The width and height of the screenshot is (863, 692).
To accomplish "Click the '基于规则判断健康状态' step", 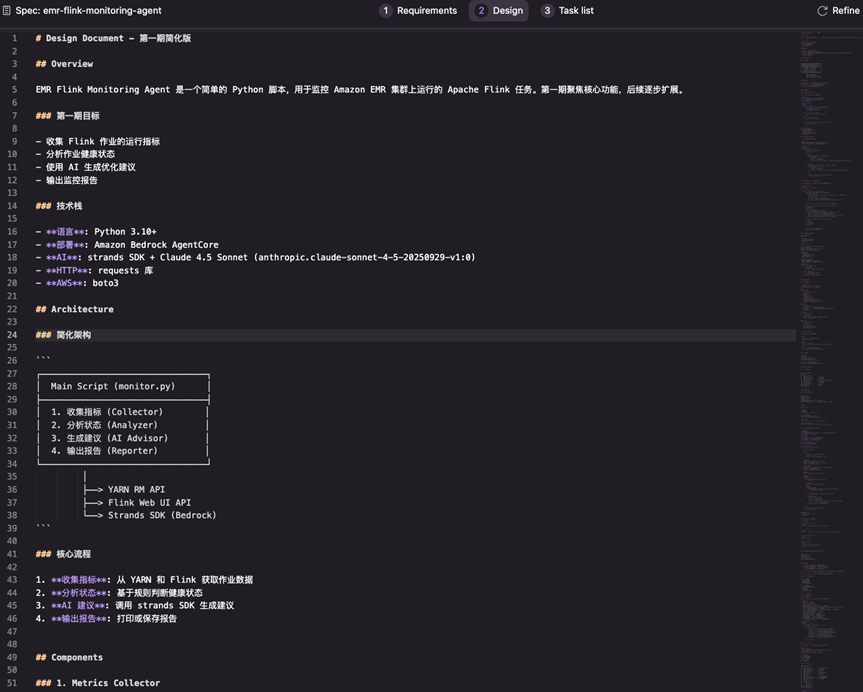I will click(x=160, y=593).
